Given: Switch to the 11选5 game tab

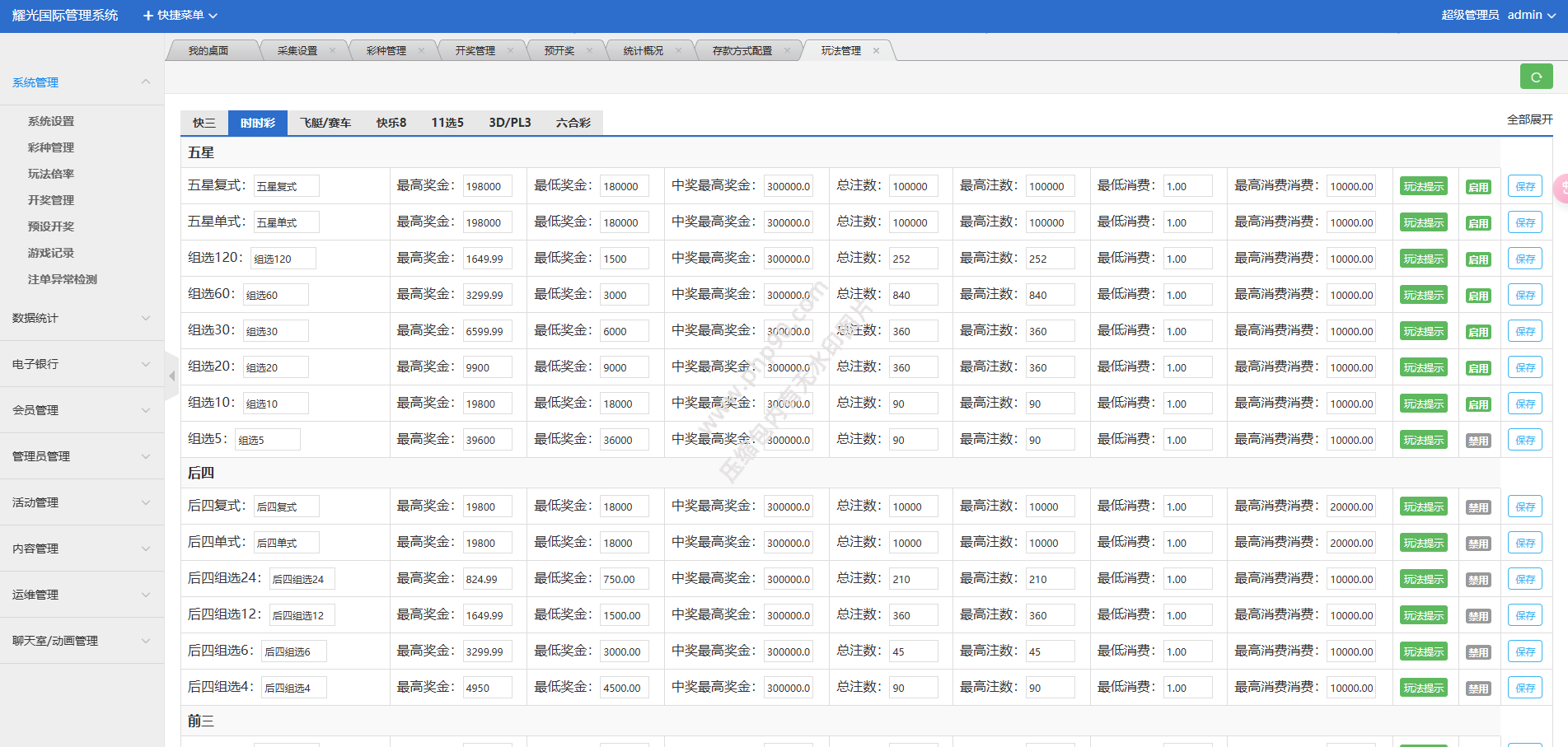Looking at the screenshot, I should 447,123.
